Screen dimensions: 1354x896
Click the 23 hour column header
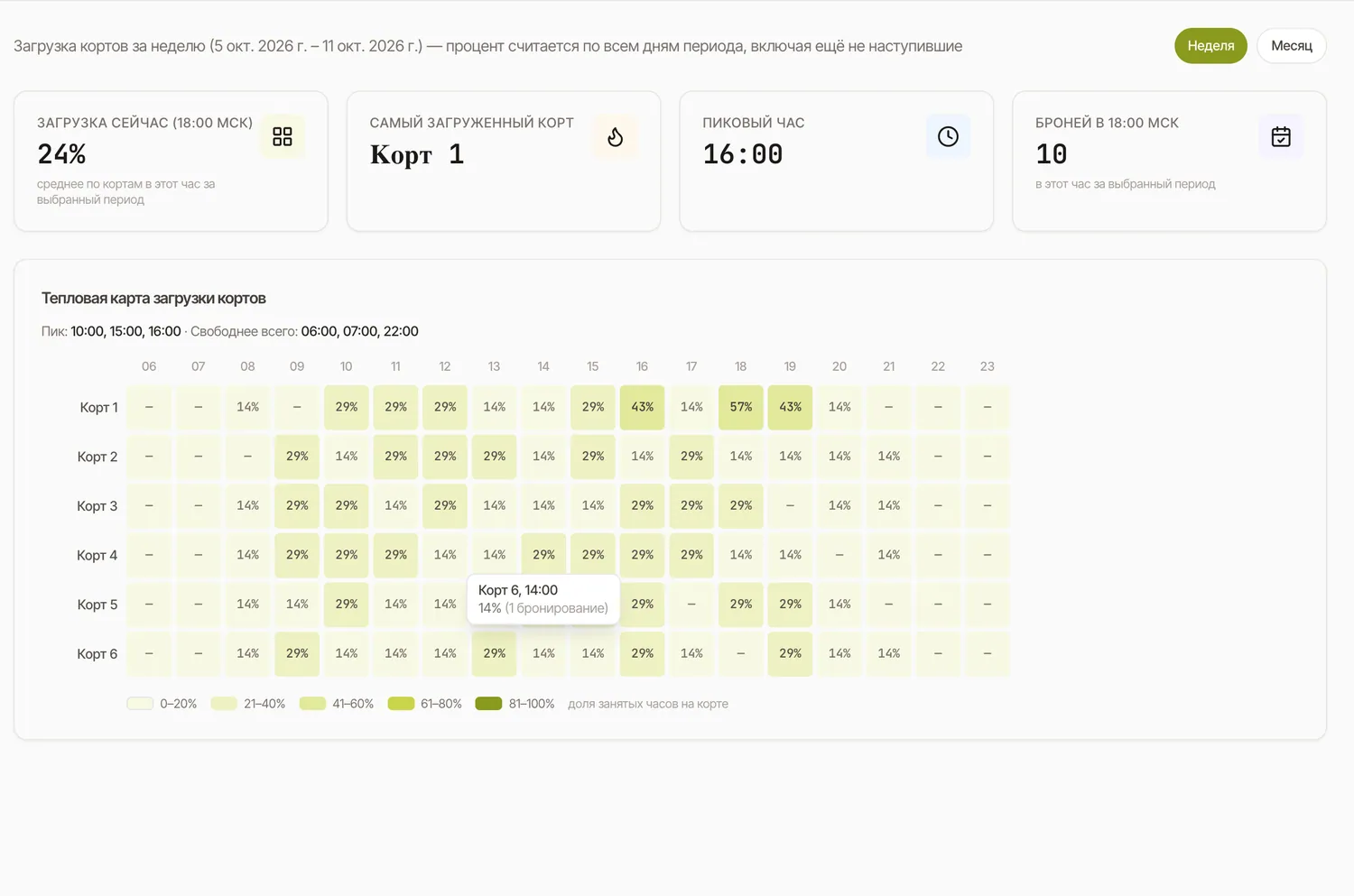point(988,366)
